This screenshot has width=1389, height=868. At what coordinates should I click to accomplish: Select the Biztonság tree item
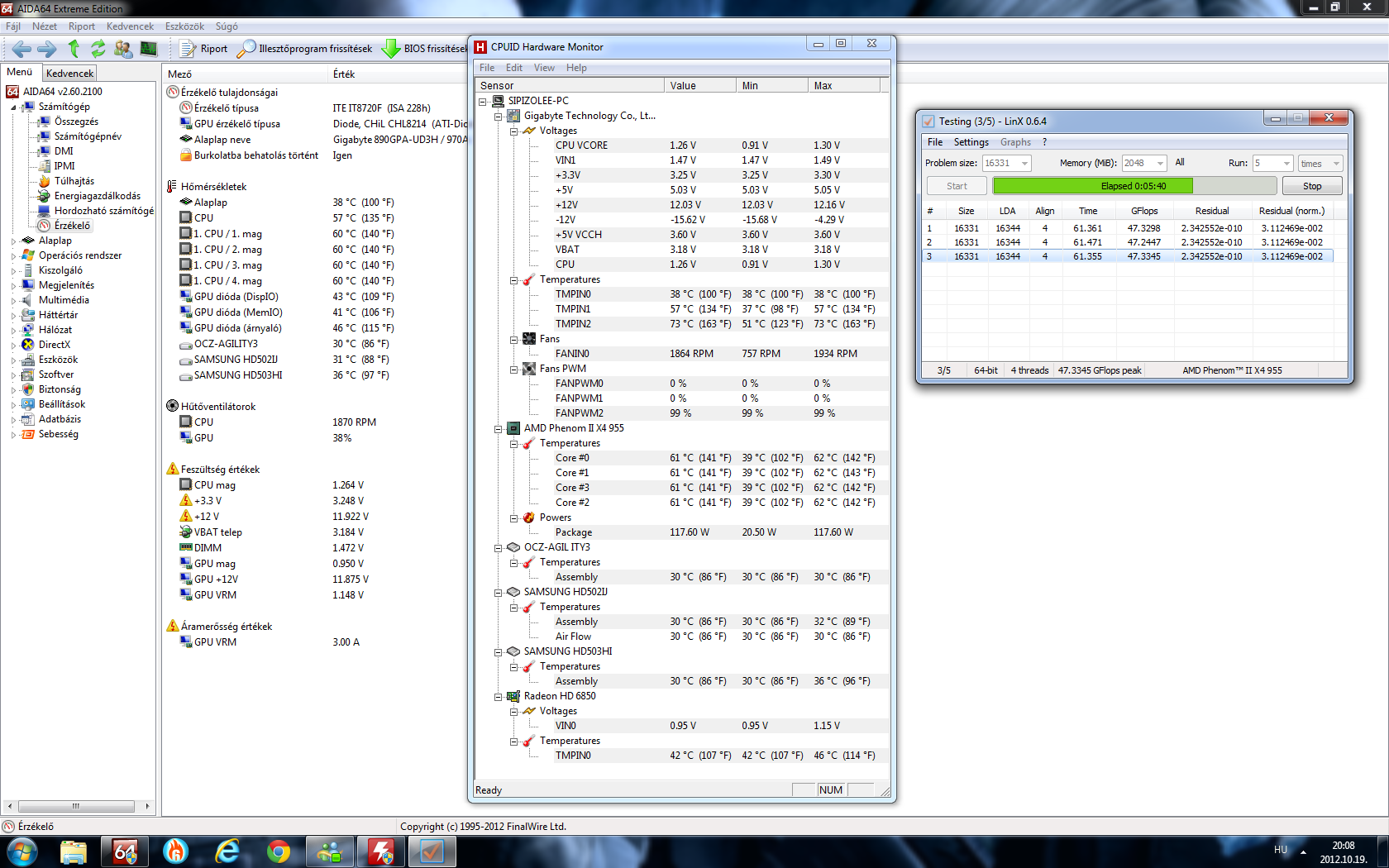point(60,389)
